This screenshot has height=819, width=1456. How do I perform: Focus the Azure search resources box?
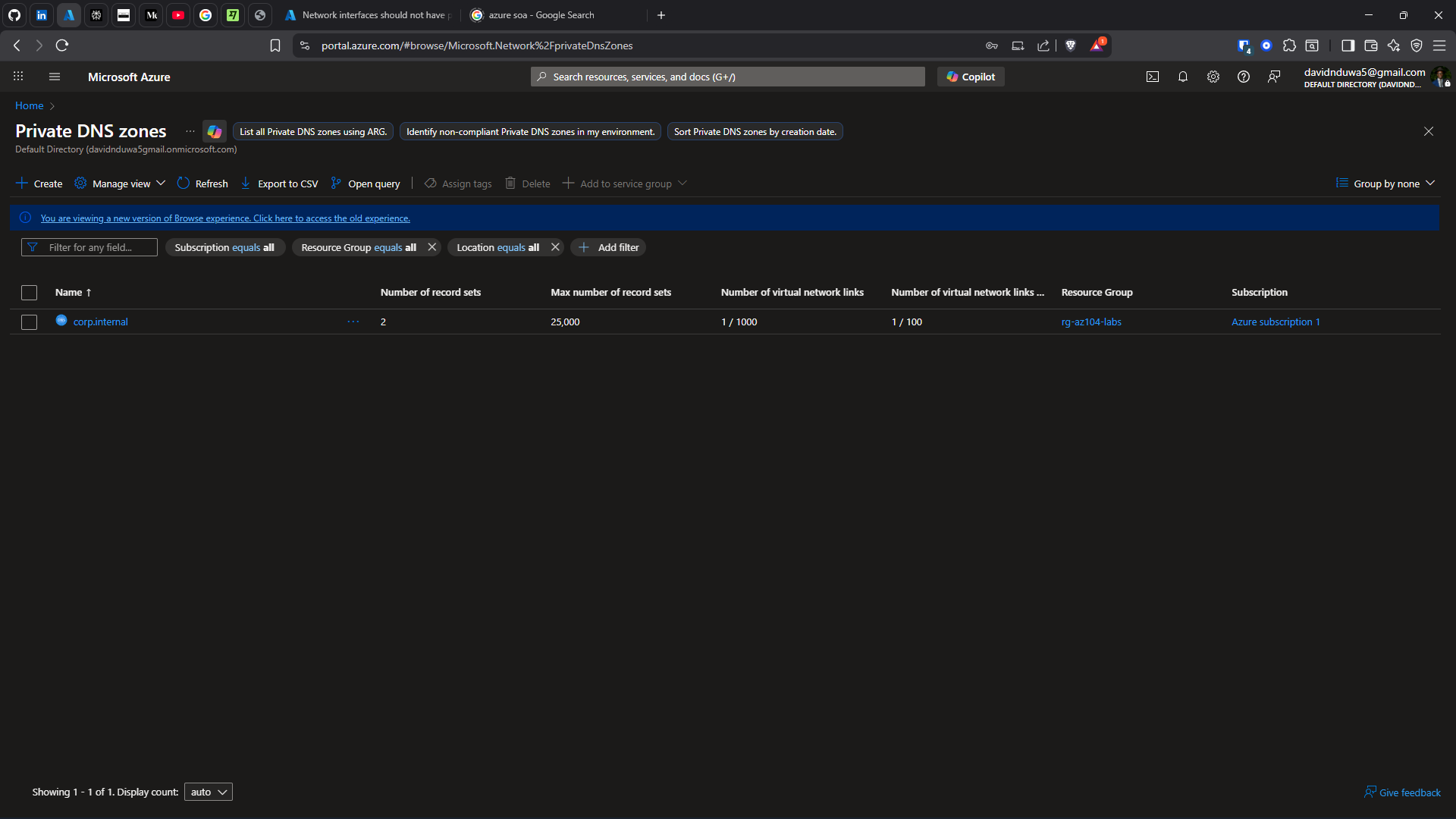click(x=728, y=77)
